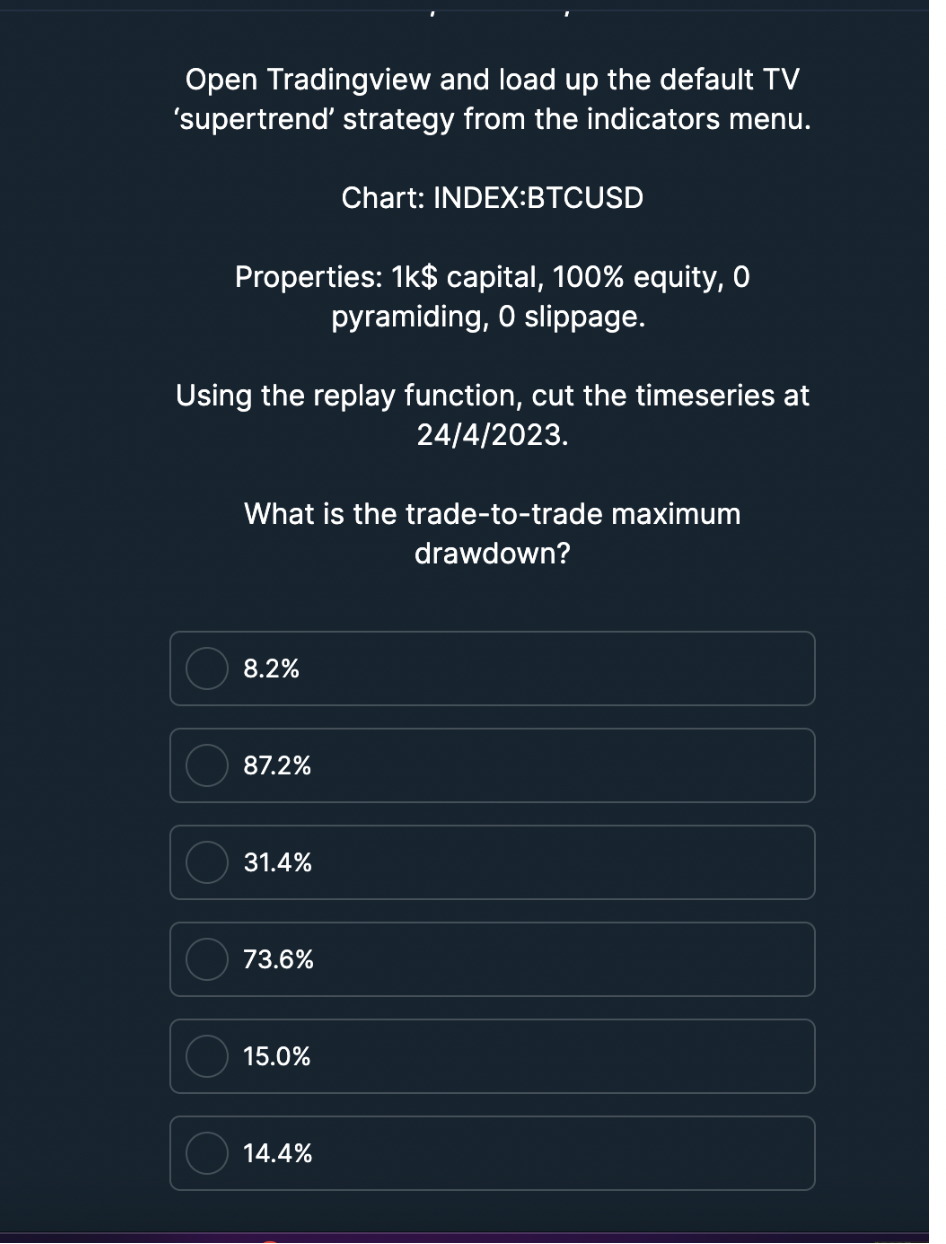Click the Chart: INDEX:BTCUSD text line
The image size is (946, 1244).
pos(492,197)
